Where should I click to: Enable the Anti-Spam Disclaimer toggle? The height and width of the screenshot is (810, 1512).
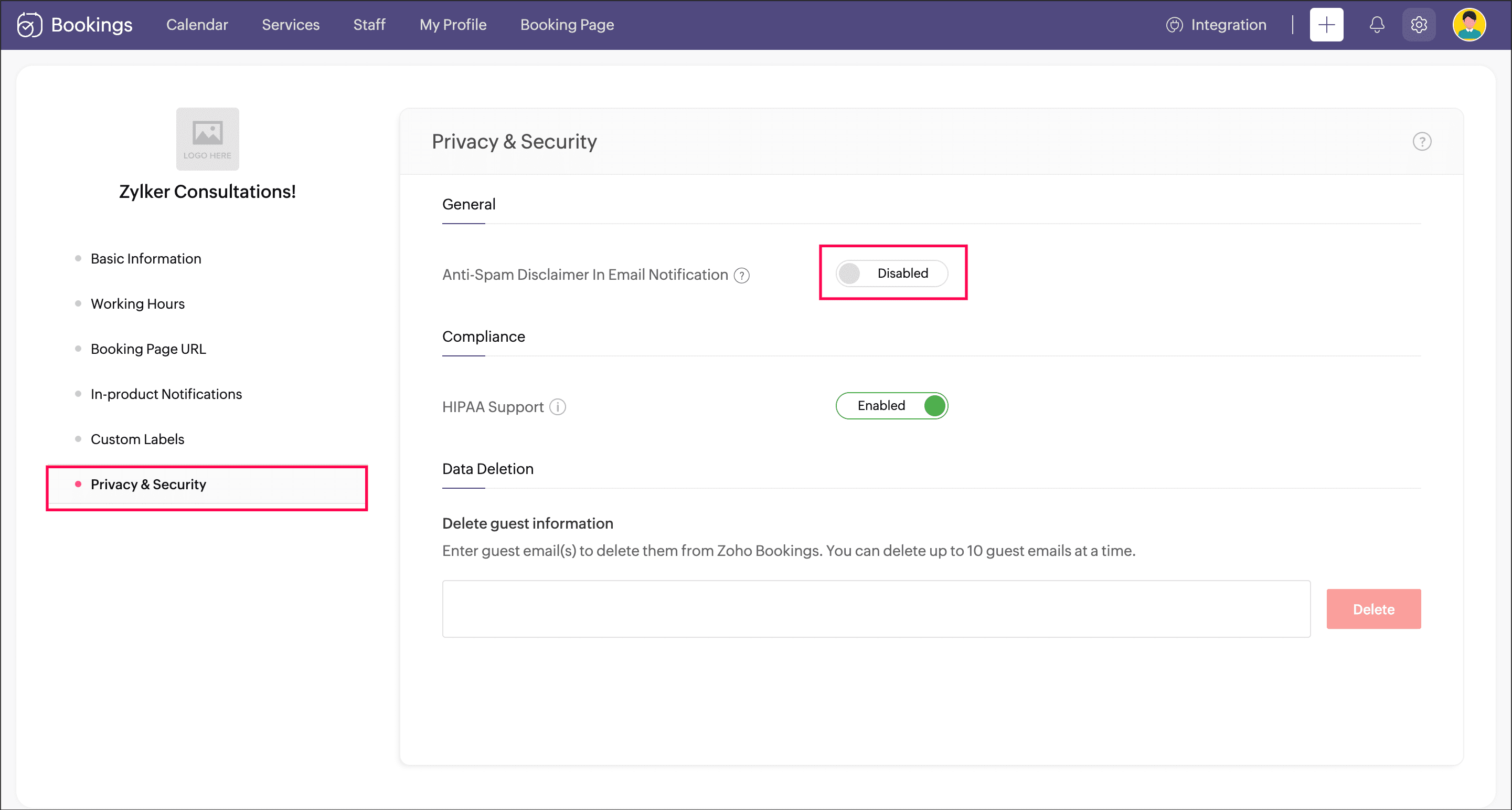click(891, 273)
